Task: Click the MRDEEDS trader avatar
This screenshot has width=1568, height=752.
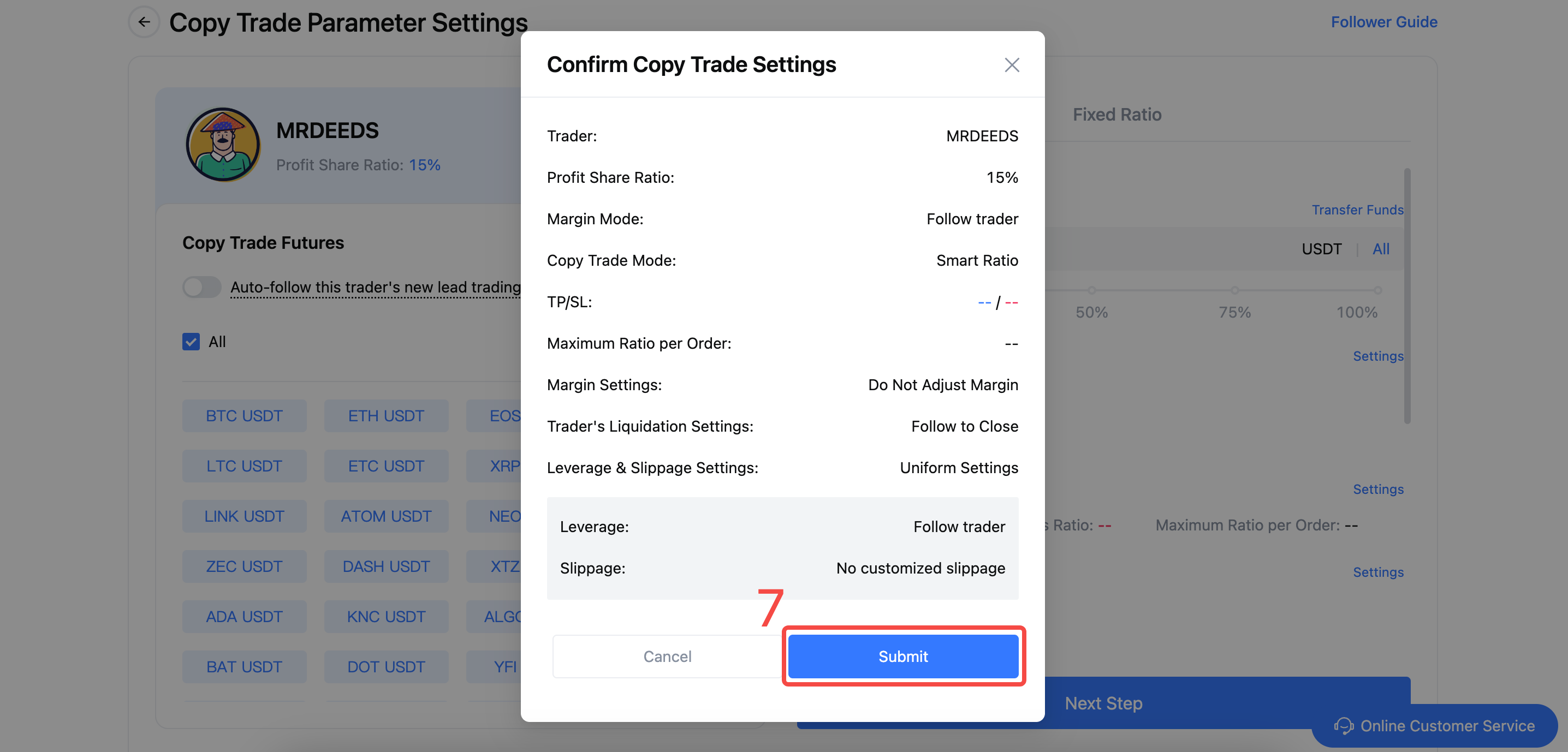Action: tap(223, 145)
